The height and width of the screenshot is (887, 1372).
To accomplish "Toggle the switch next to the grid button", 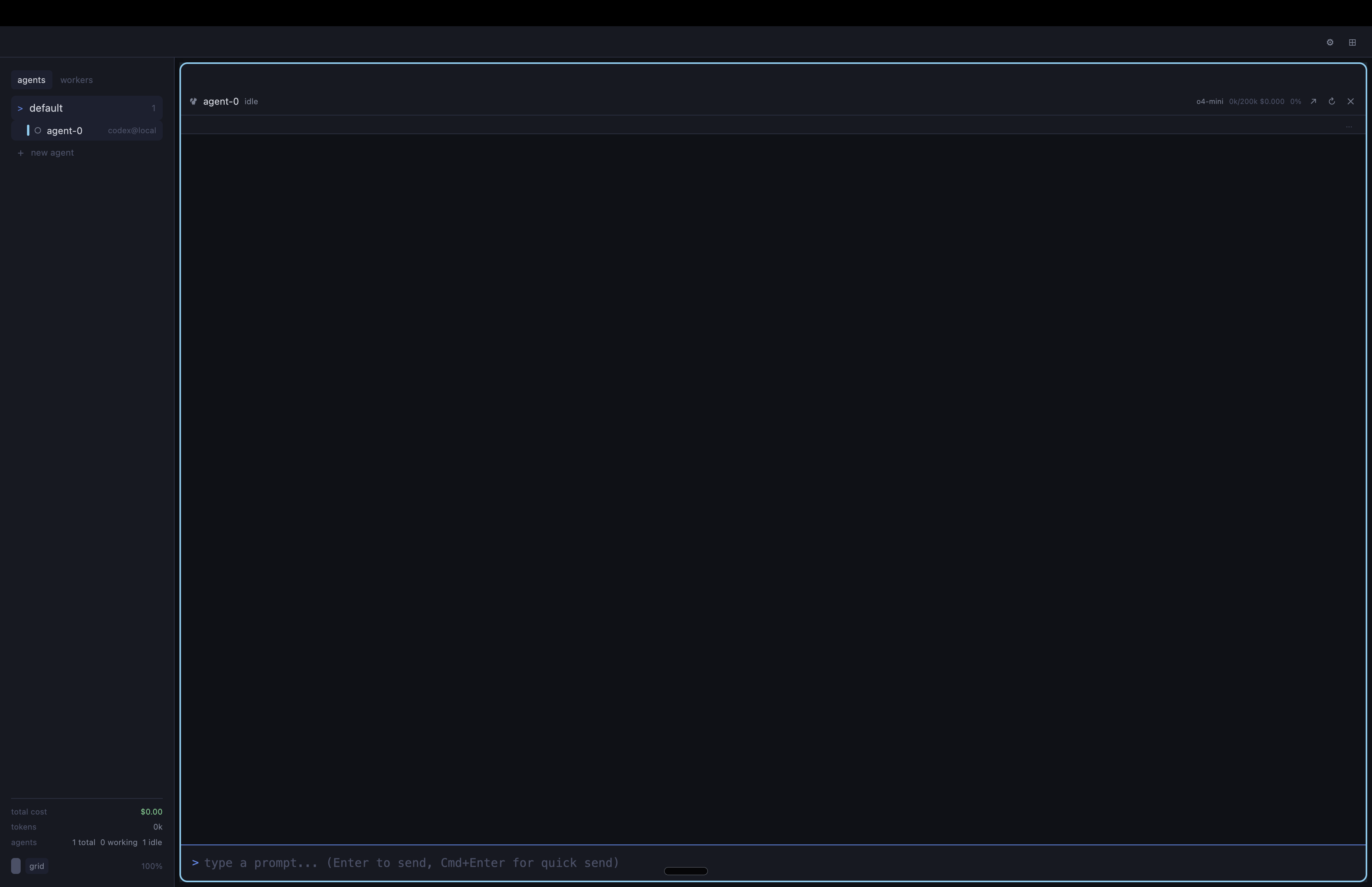I will tap(15, 866).
